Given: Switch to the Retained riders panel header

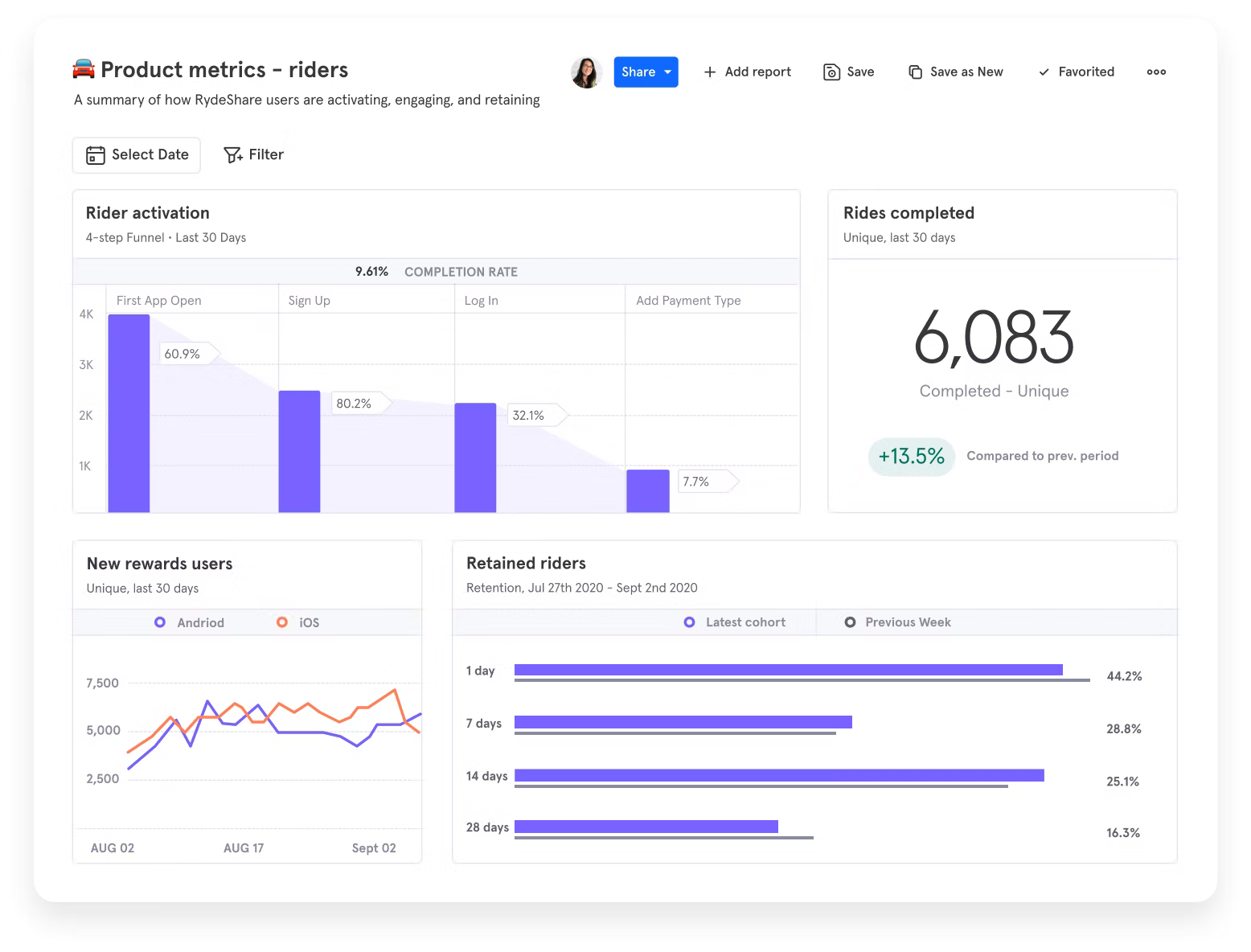Looking at the screenshot, I should point(526,563).
